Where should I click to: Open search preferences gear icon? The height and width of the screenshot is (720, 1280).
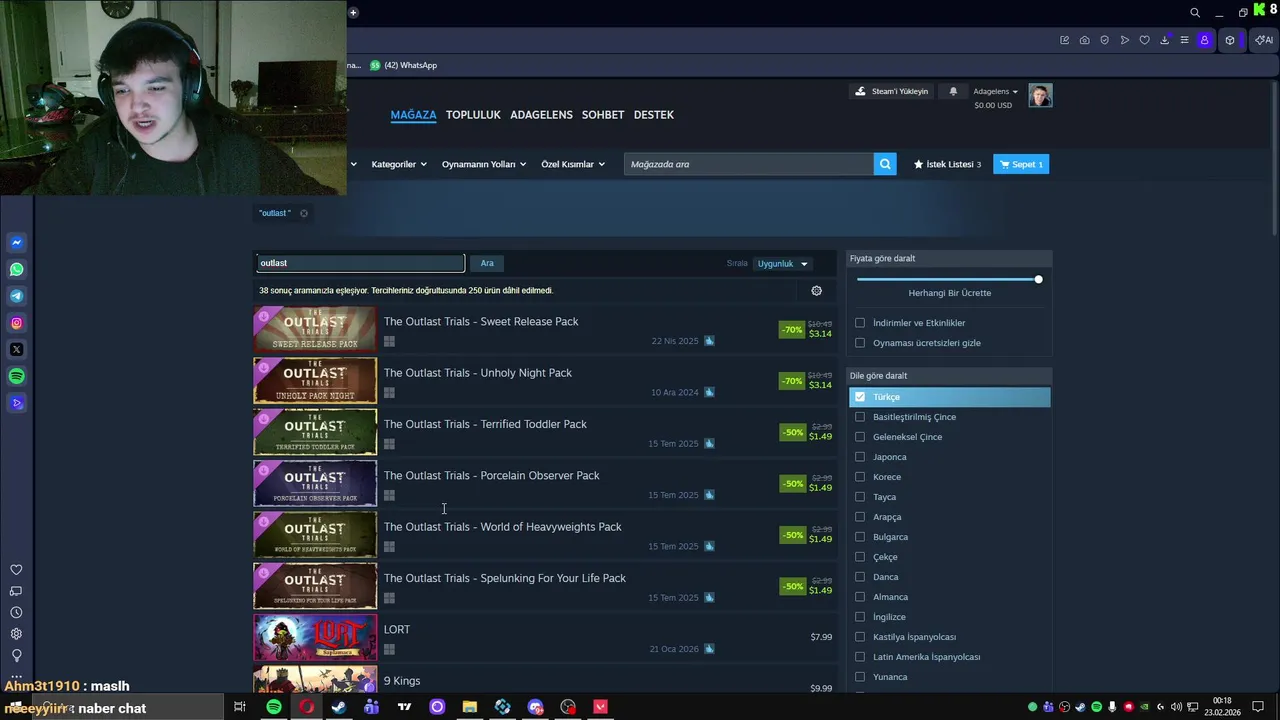coord(816,290)
